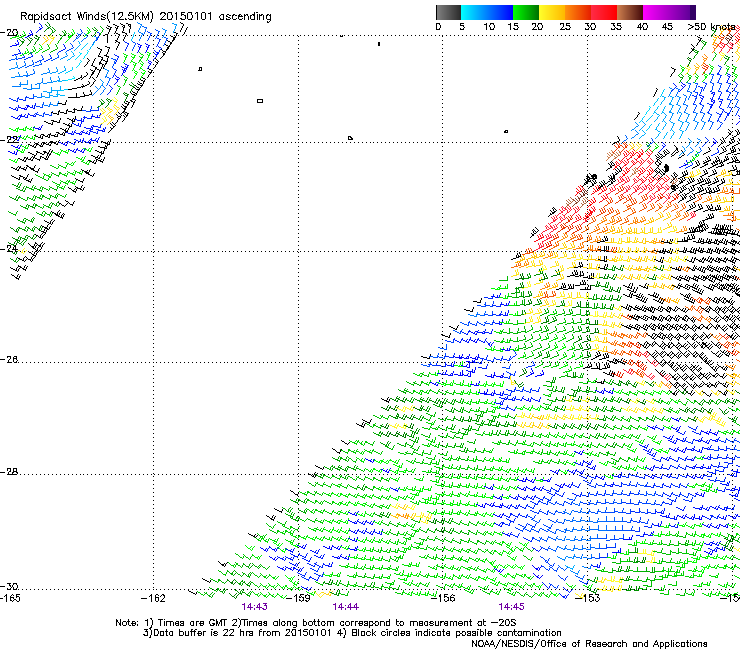Click the legend tick label '25'
740x650 pixels.
click(x=565, y=27)
